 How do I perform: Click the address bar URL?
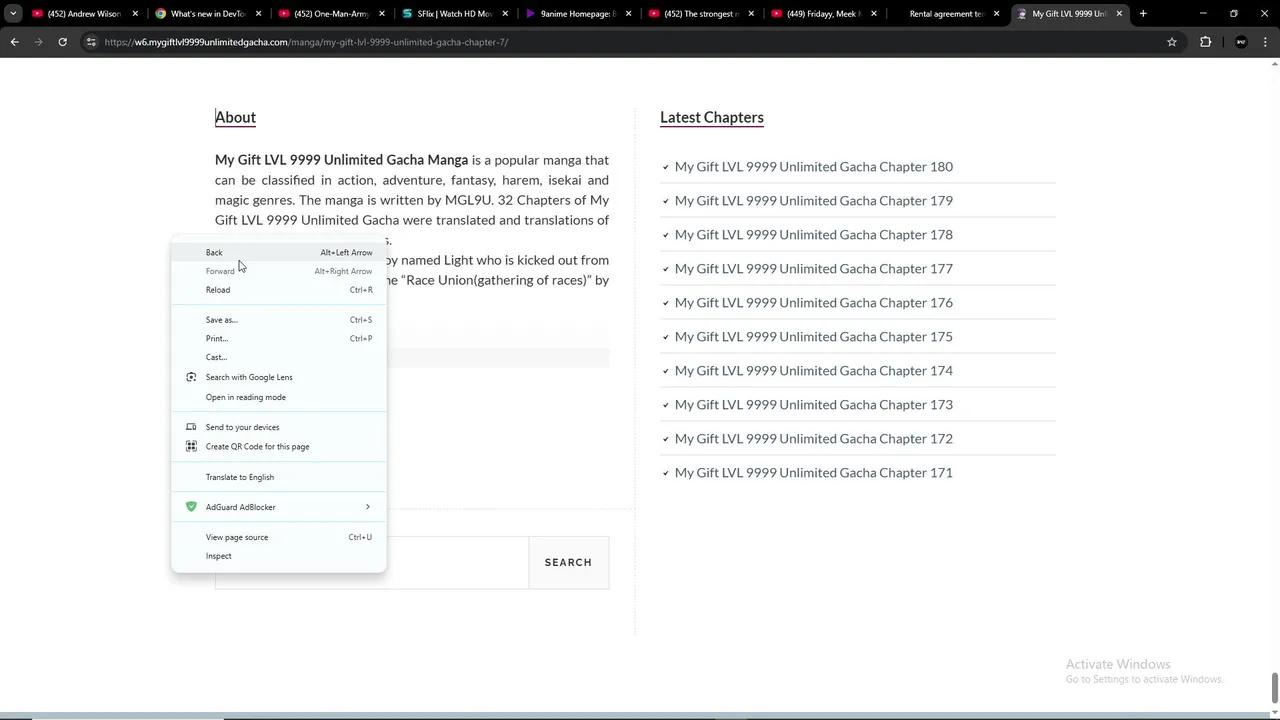point(307,42)
